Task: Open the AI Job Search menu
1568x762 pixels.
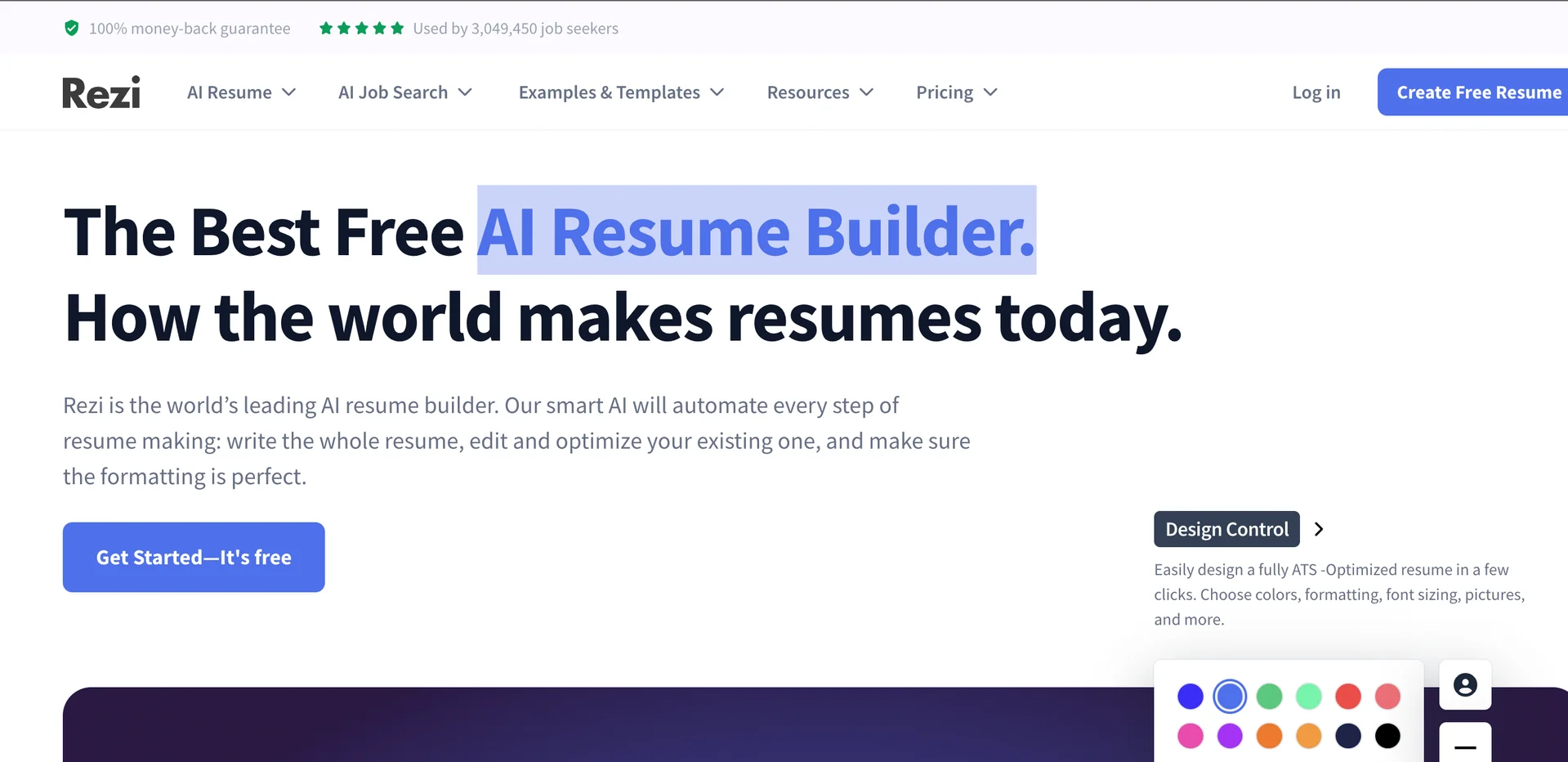Action: 405,92
